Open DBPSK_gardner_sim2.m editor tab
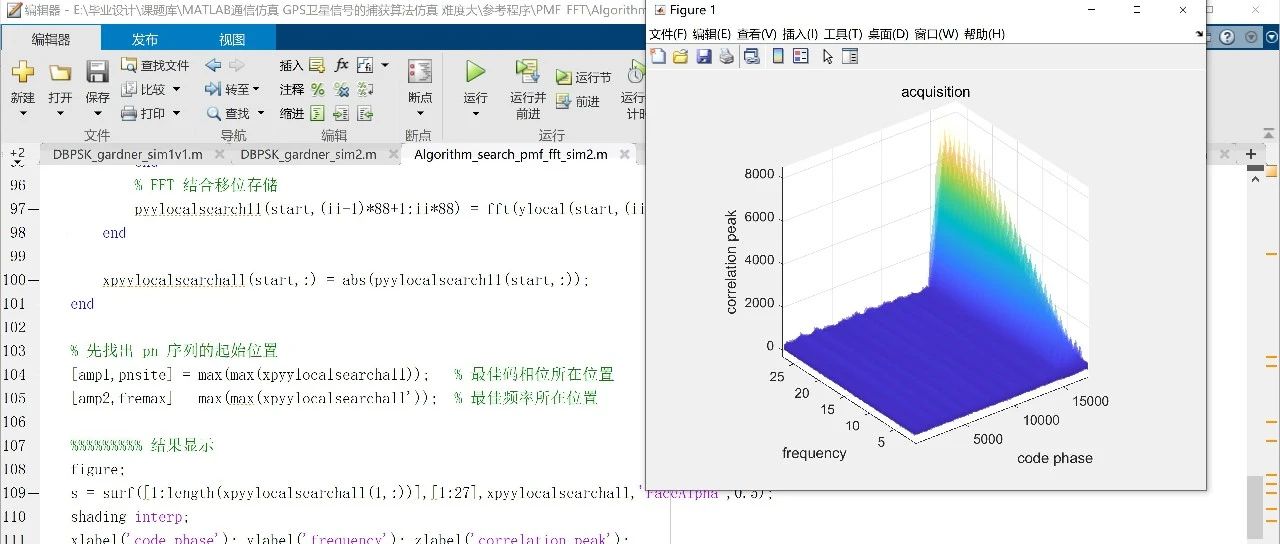1280x544 pixels. (x=308, y=154)
